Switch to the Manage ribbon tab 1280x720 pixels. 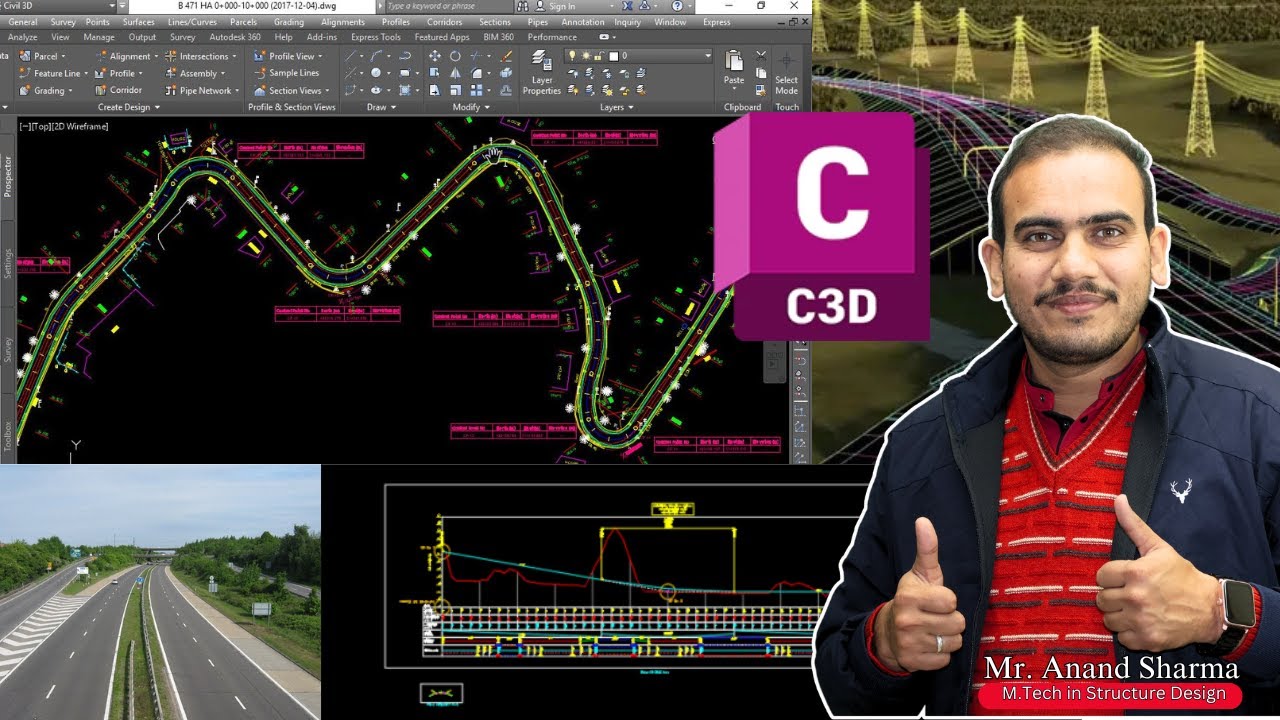[99, 37]
